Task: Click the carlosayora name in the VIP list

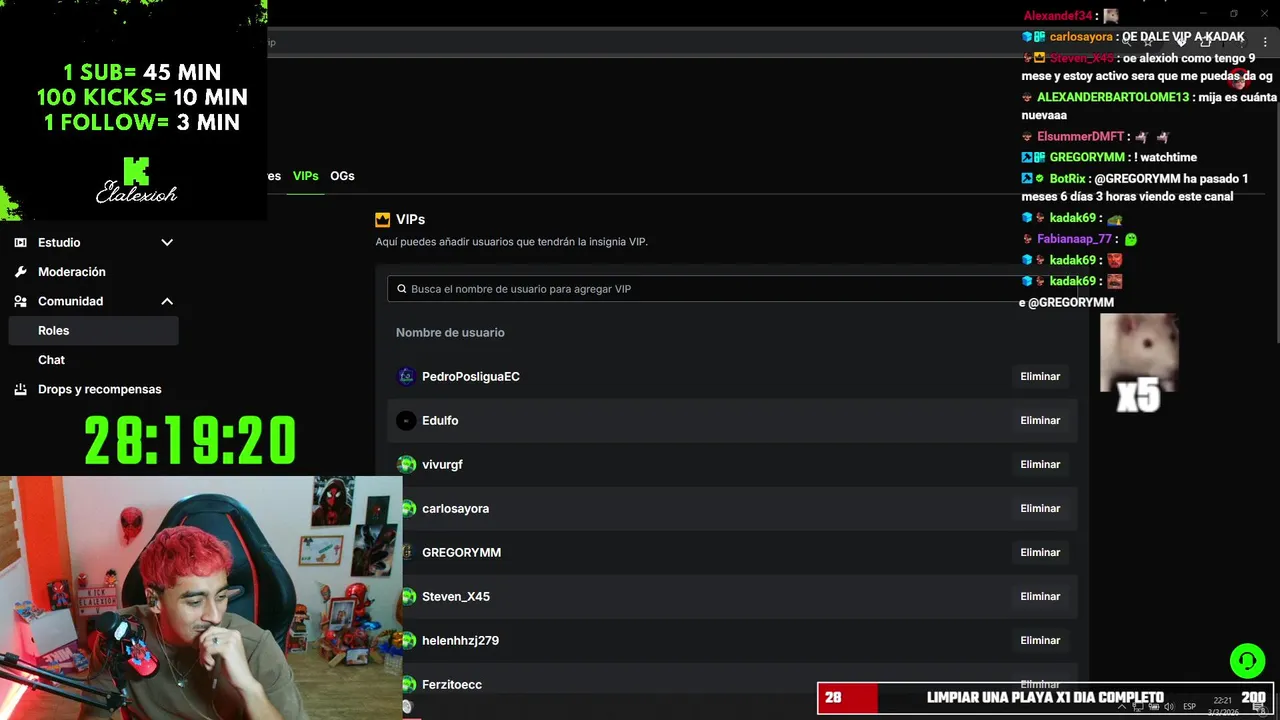Action: [x=455, y=508]
